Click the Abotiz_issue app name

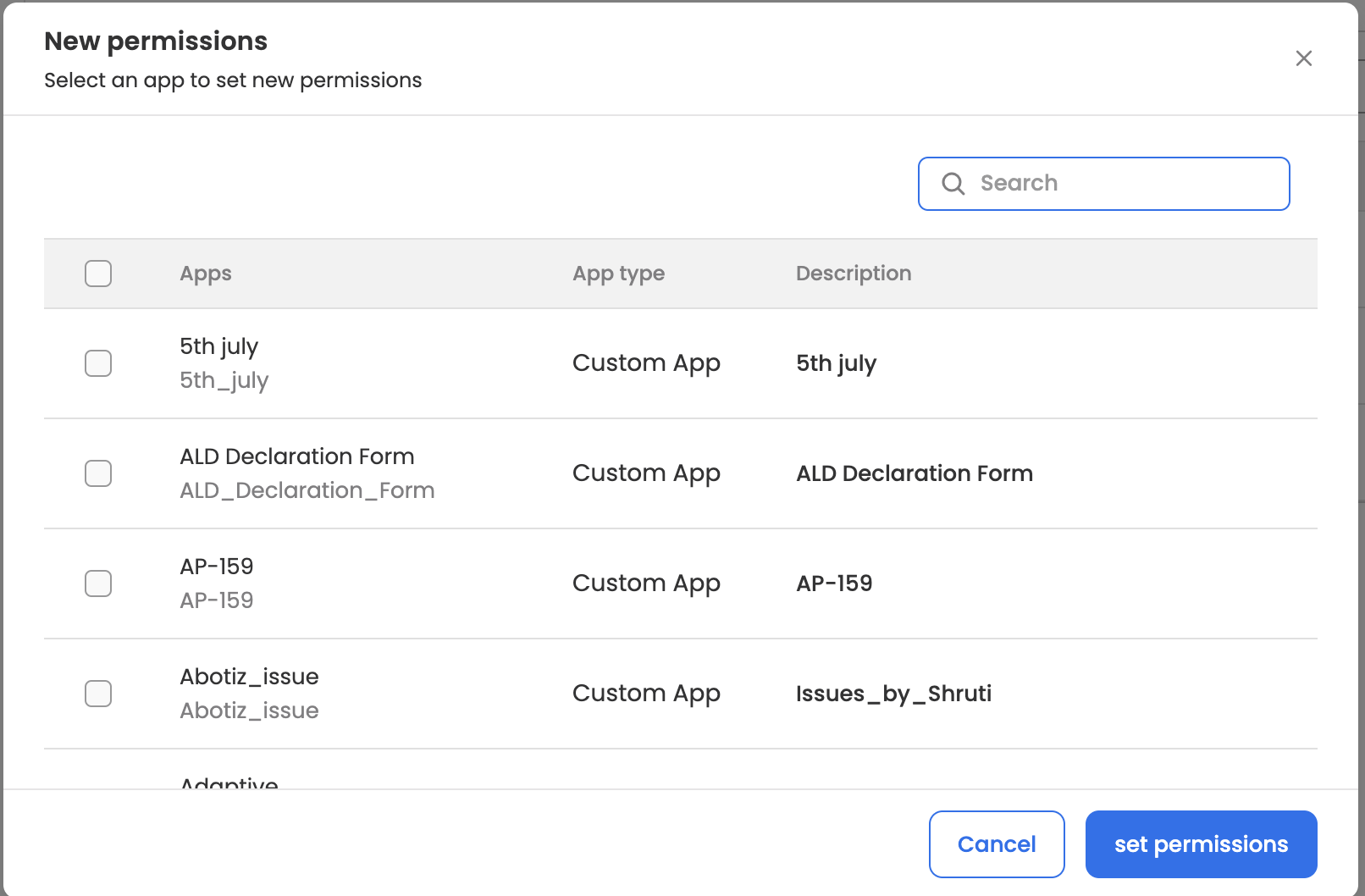tap(249, 677)
